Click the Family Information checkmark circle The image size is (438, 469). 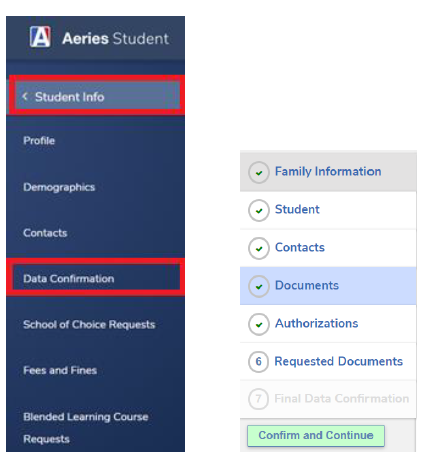(259, 172)
